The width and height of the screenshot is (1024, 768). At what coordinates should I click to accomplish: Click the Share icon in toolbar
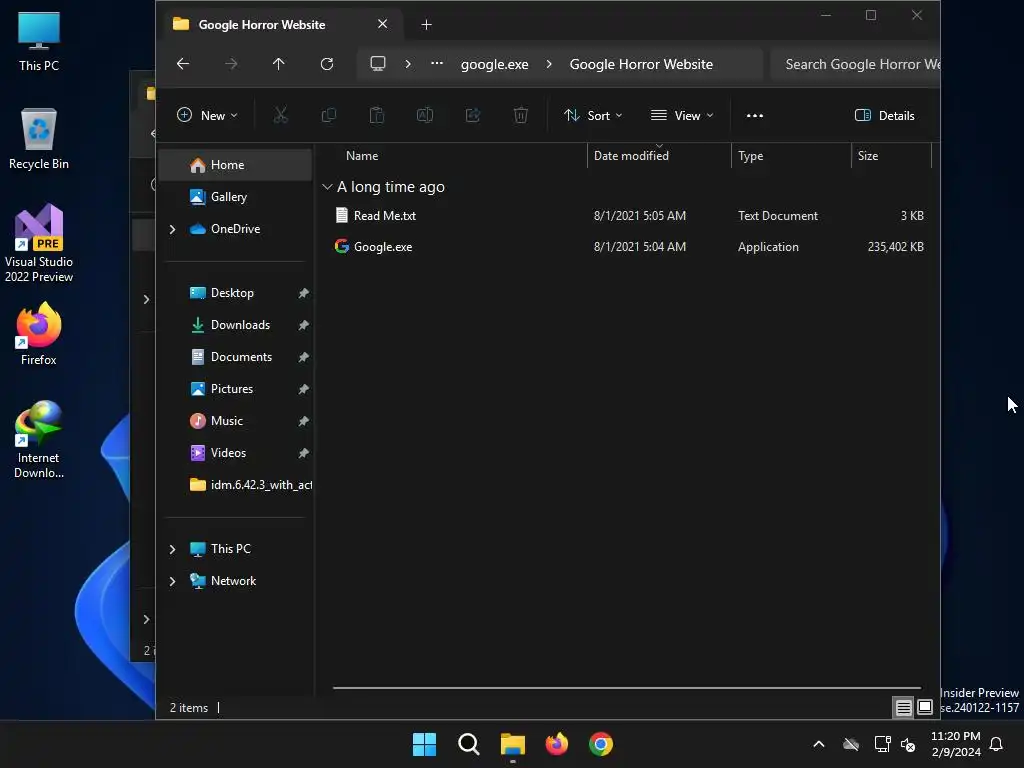473,116
